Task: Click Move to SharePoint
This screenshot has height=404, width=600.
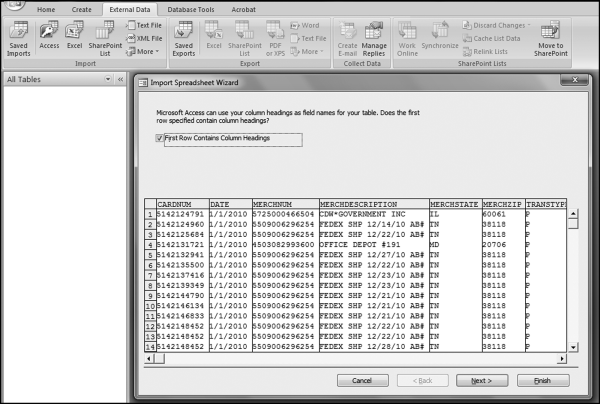Action: point(551,39)
